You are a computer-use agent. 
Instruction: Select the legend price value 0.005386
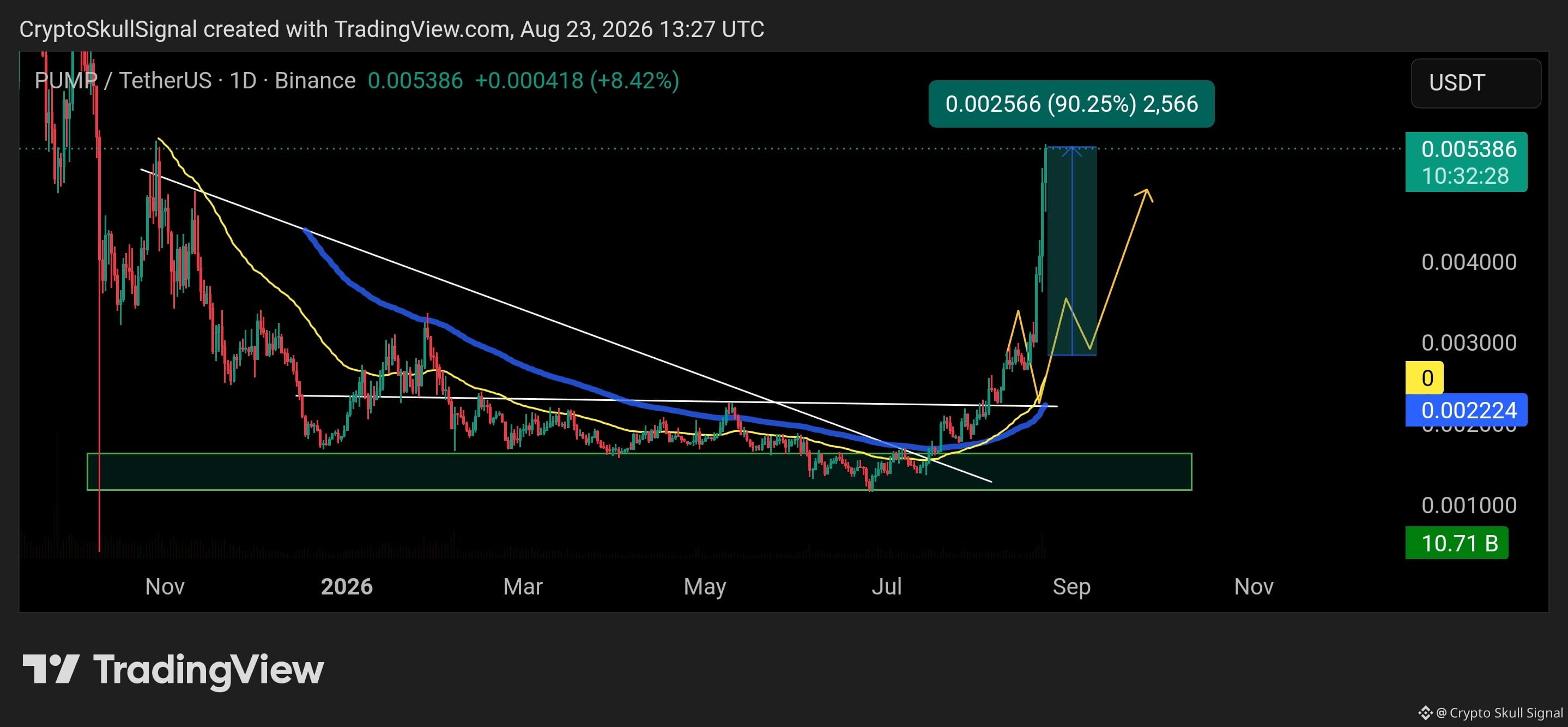click(415, 80)
